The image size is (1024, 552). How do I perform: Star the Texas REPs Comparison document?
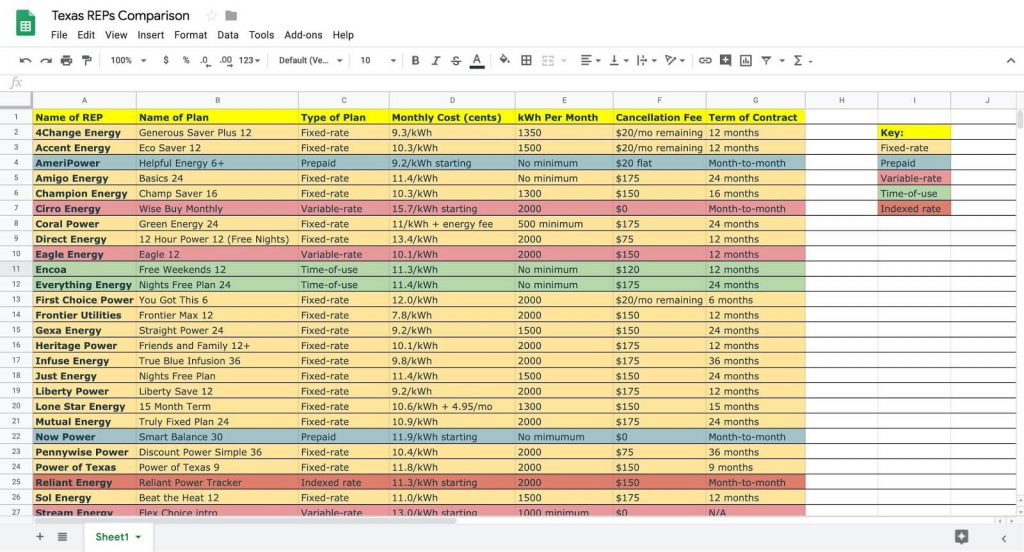pyautogui.click(x=211, y=16)
